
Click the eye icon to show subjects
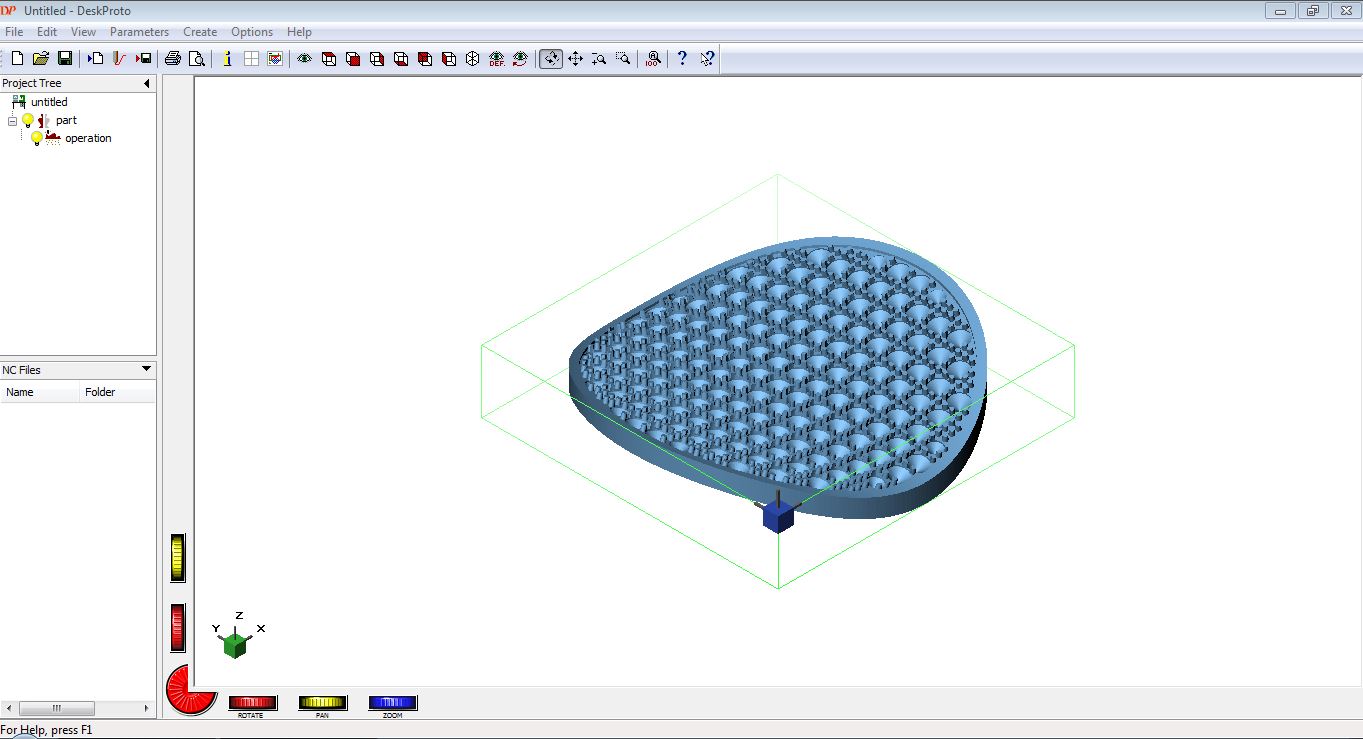[304, 59]
